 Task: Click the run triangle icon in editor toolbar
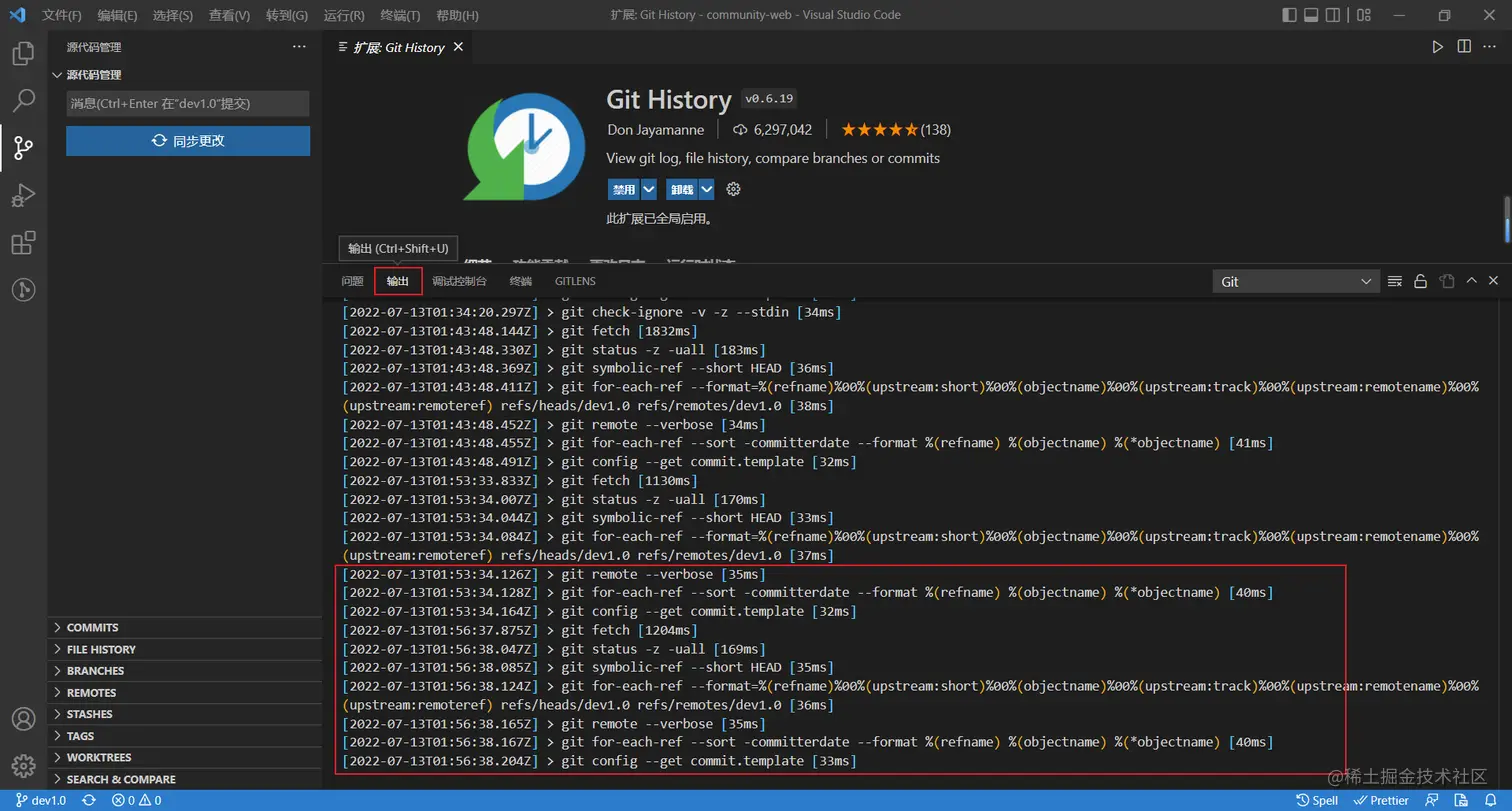(1437, 47)
